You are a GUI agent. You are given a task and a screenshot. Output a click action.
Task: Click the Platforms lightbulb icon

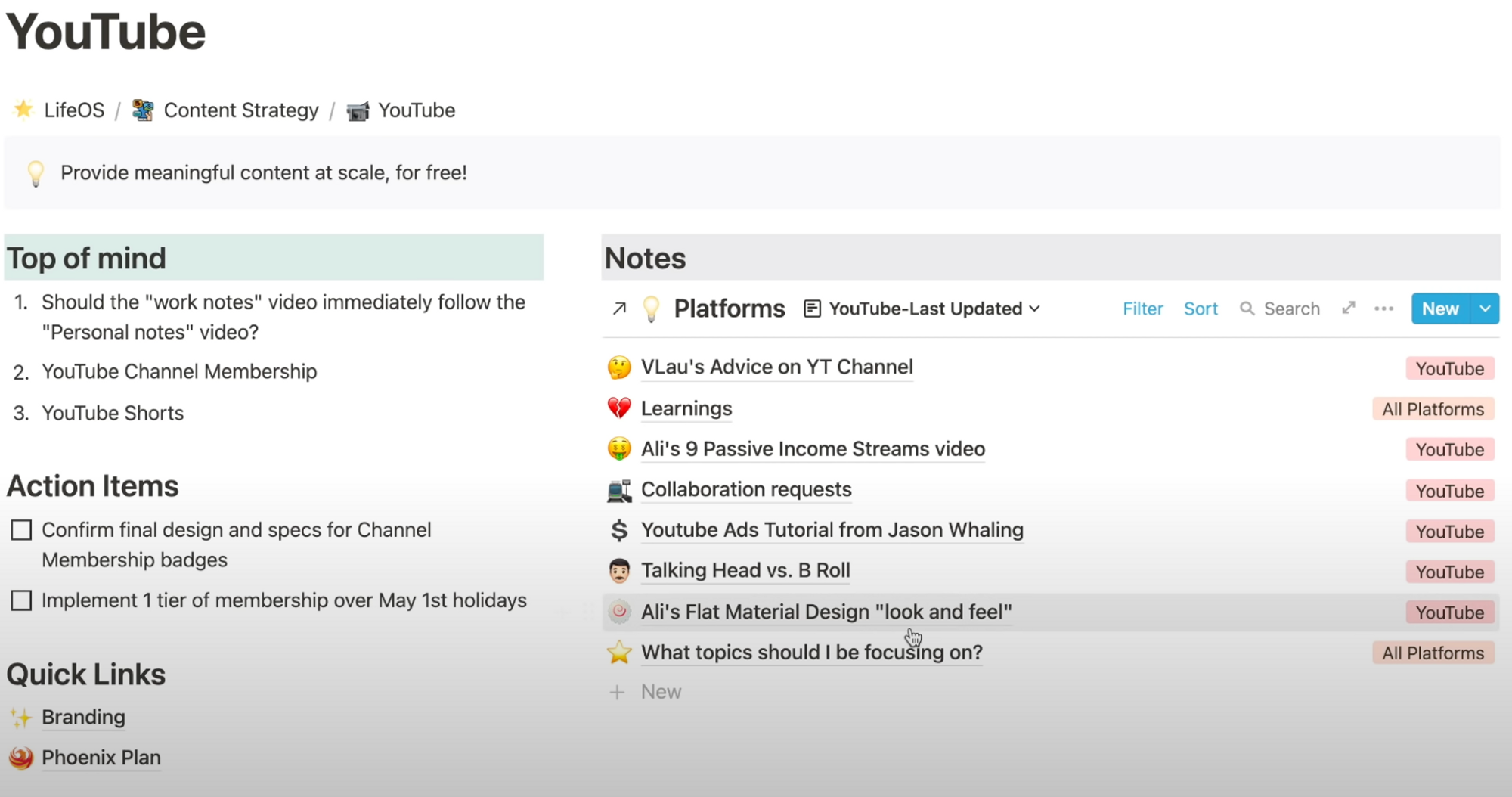point(651,309)
